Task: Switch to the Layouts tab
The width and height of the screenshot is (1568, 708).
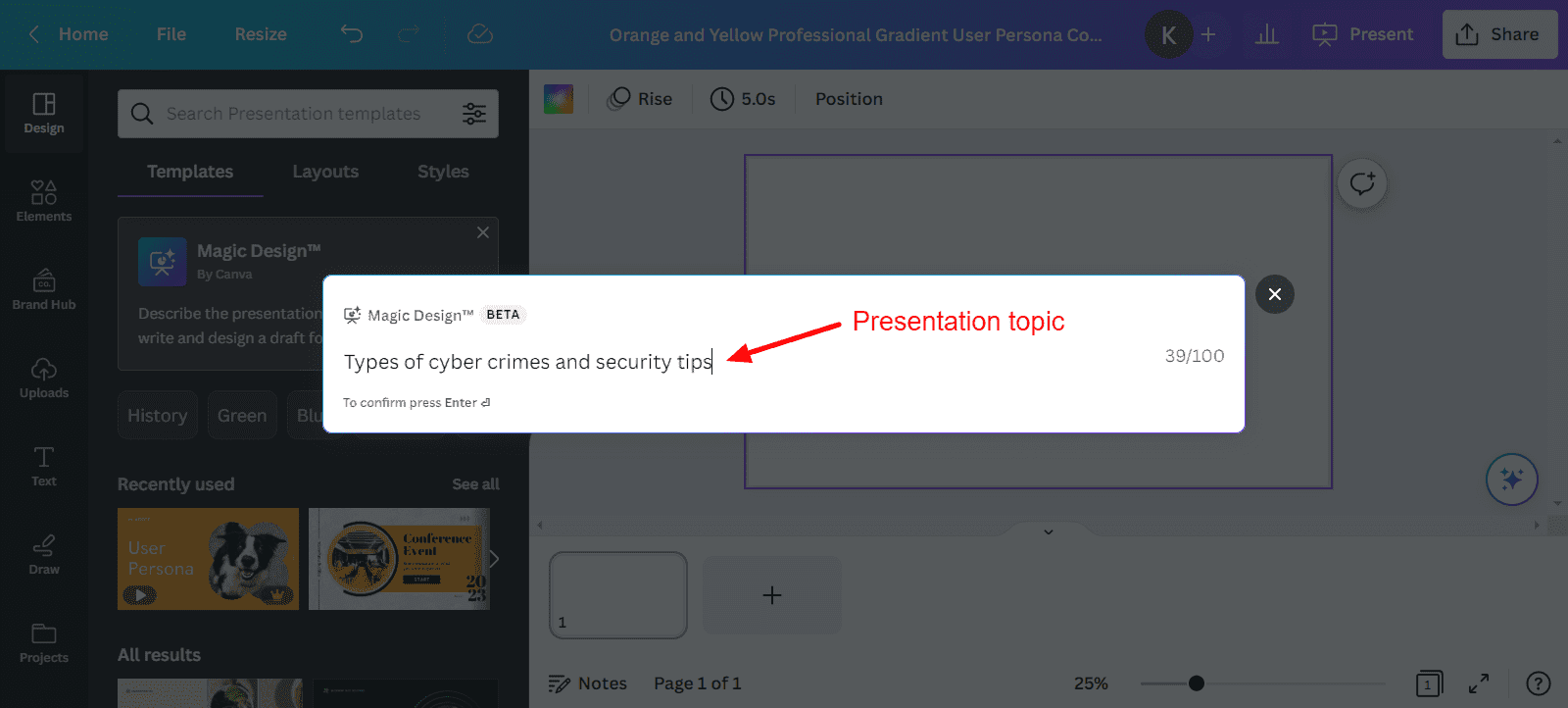Action: 325,172
